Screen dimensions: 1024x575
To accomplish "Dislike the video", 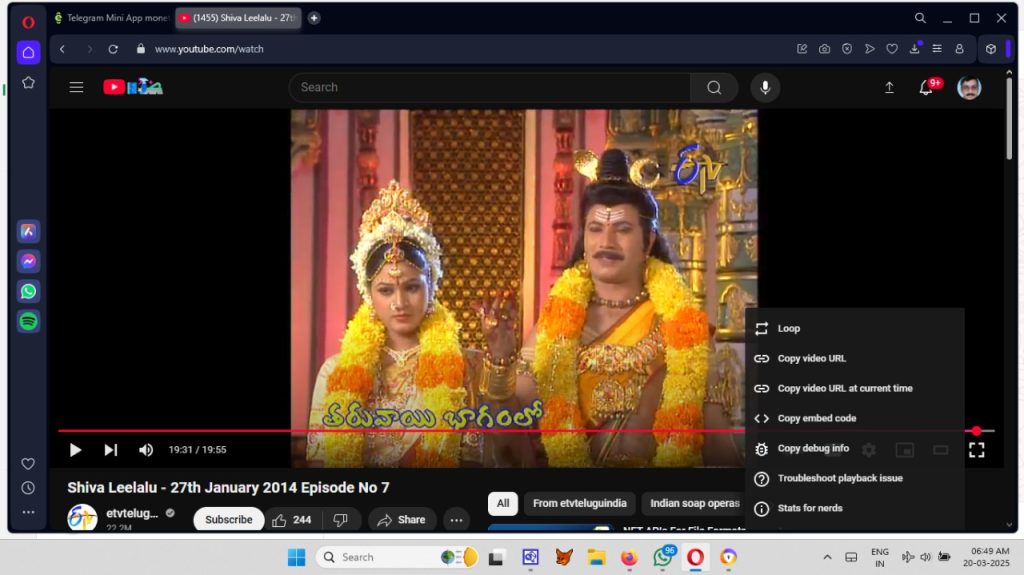I will pyautogui.click(x=340, y=520).
